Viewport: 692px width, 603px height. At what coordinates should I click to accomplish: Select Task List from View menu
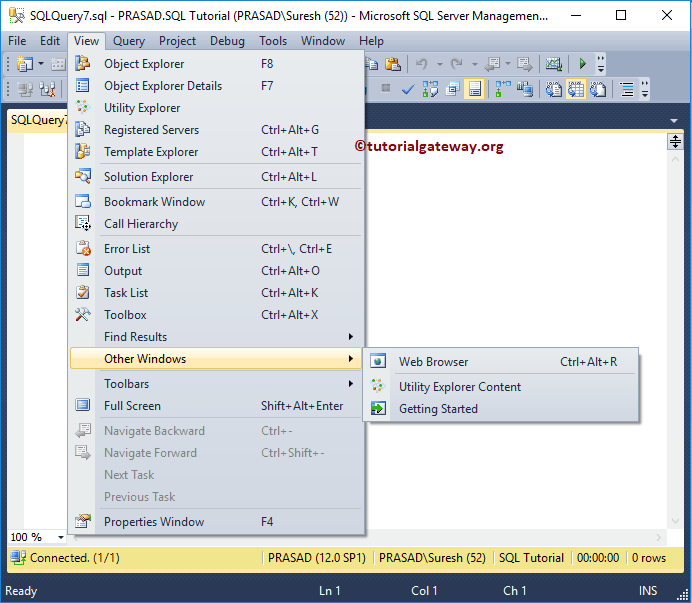[x=217, y=293]
